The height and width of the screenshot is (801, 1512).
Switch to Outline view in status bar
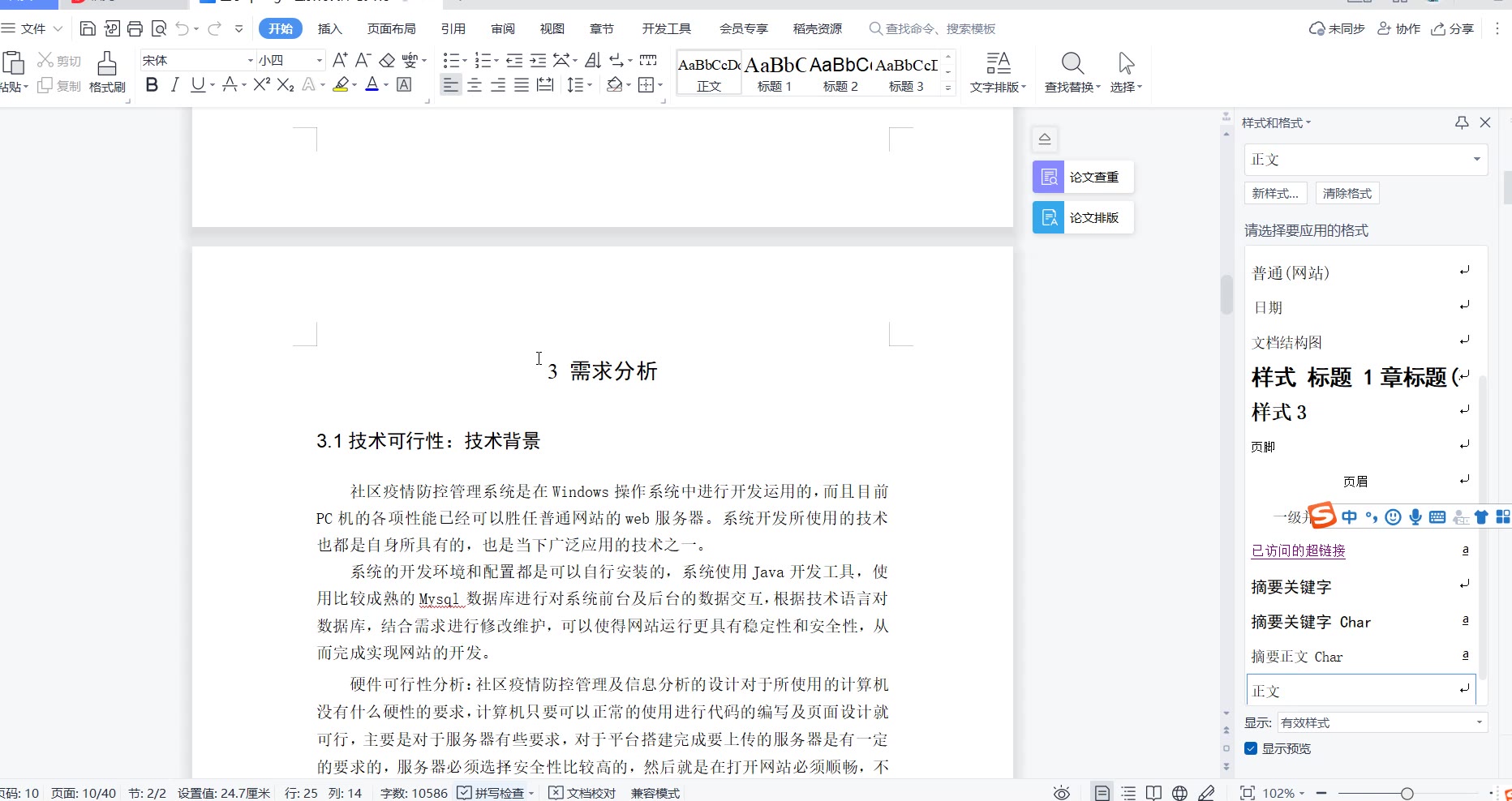click(x=1128, y=793)
